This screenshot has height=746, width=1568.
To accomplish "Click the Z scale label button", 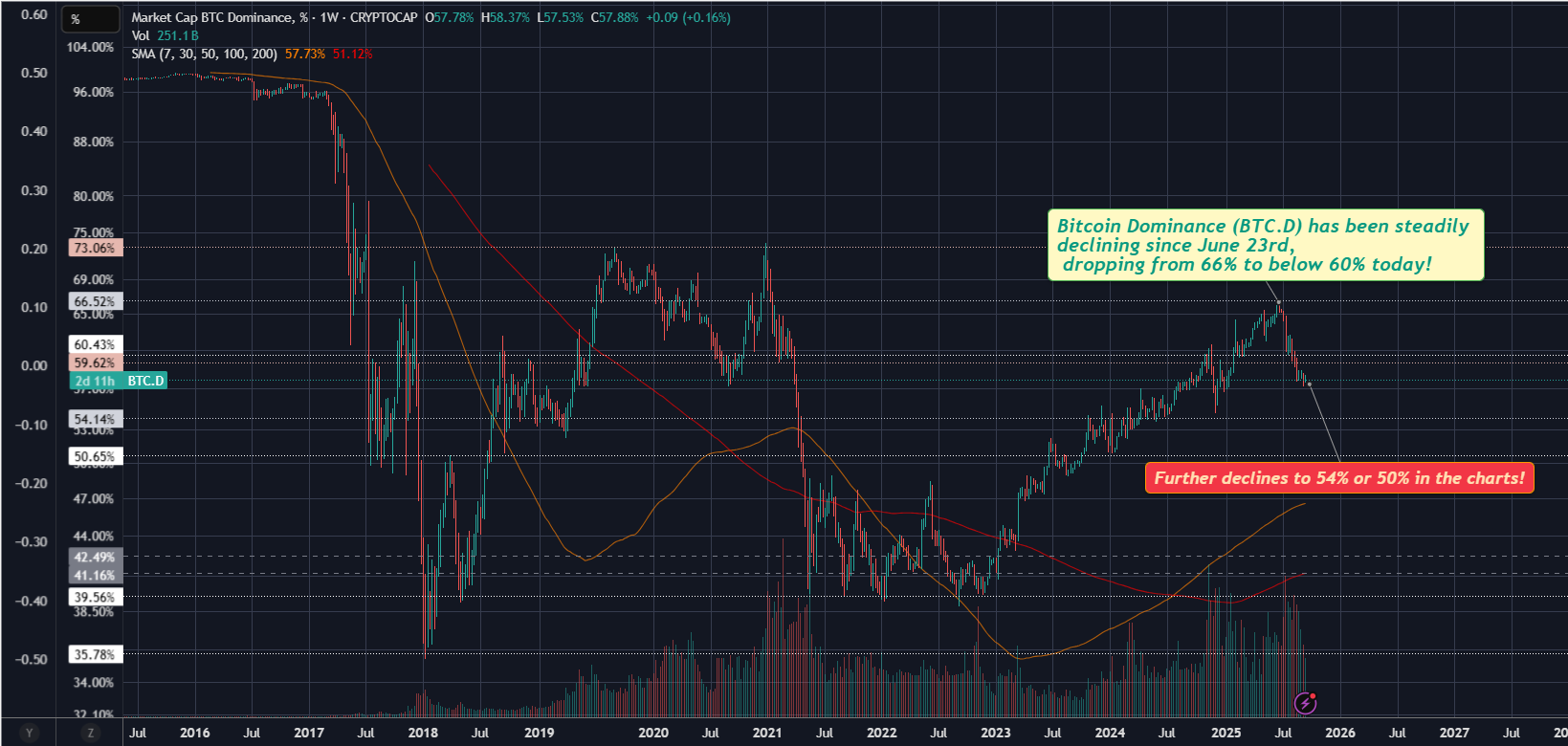I will point(91,733).
